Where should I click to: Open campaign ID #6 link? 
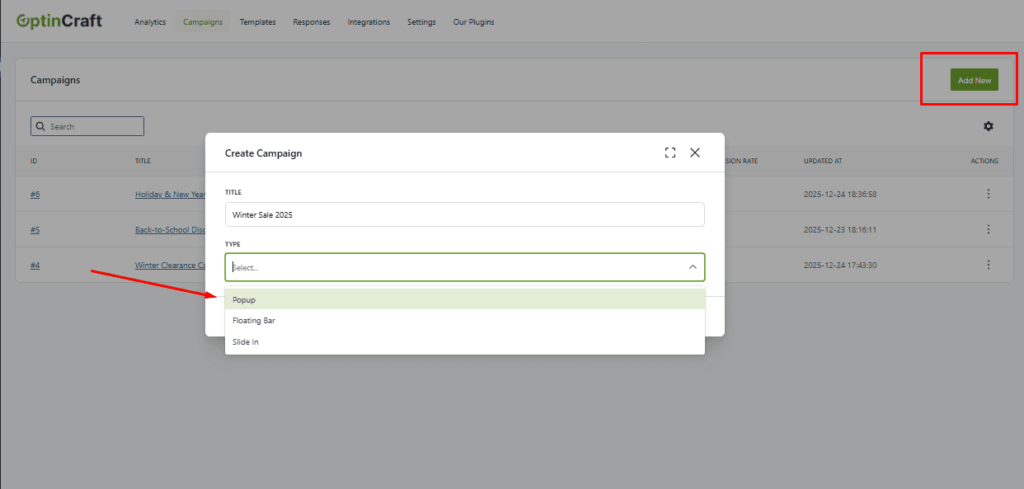pyautogui.click(x=35, y=194)
